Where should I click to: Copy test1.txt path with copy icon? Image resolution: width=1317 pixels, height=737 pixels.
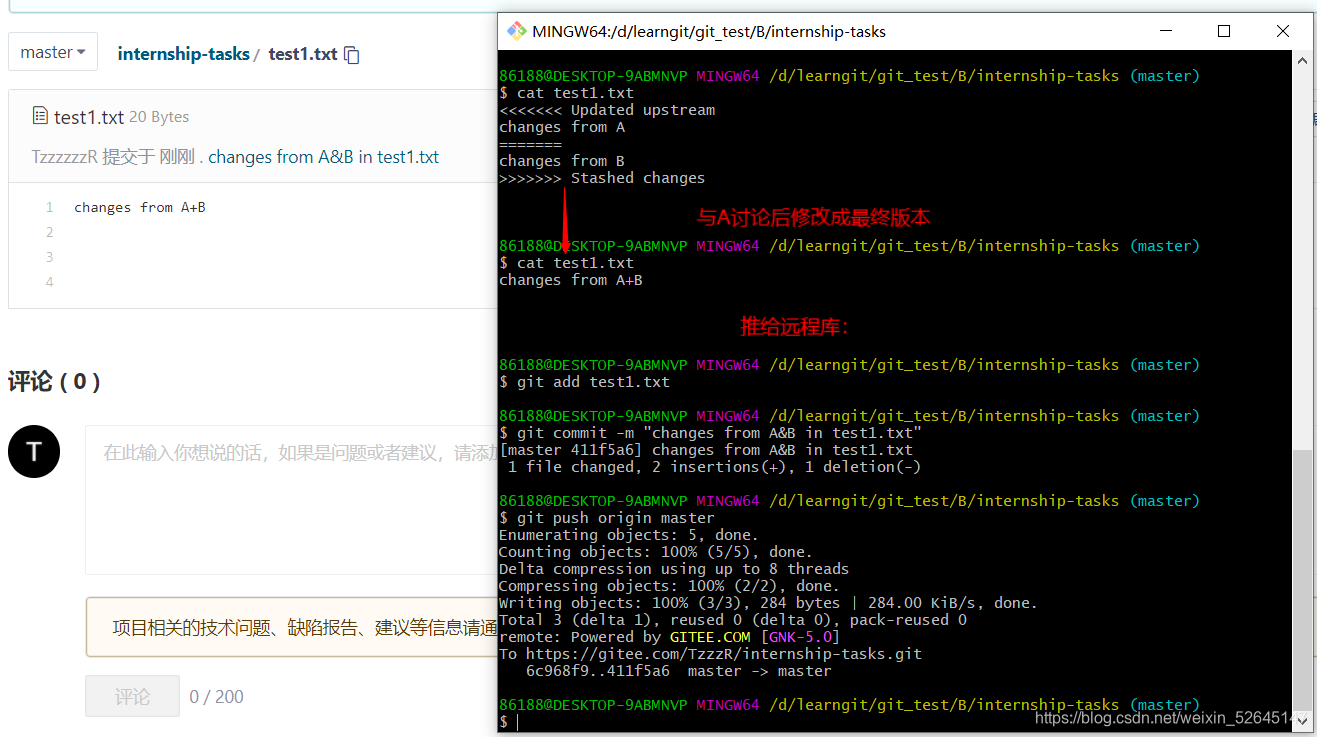(x=352, y=55)
